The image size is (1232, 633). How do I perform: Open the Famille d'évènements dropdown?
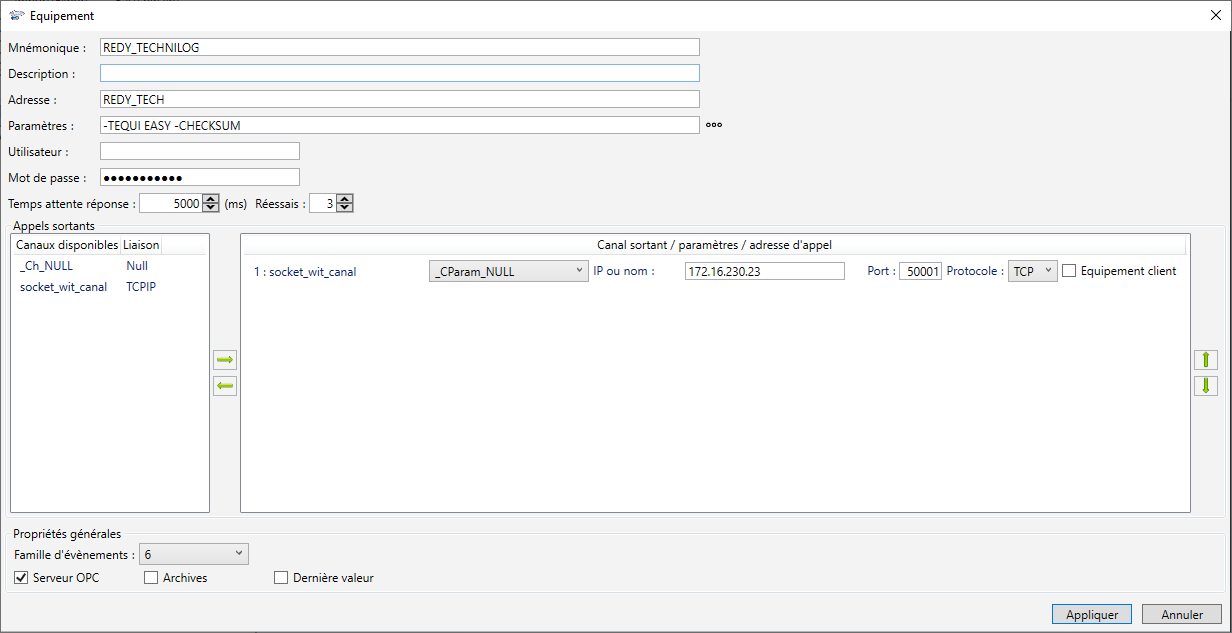tap(193, 554)
